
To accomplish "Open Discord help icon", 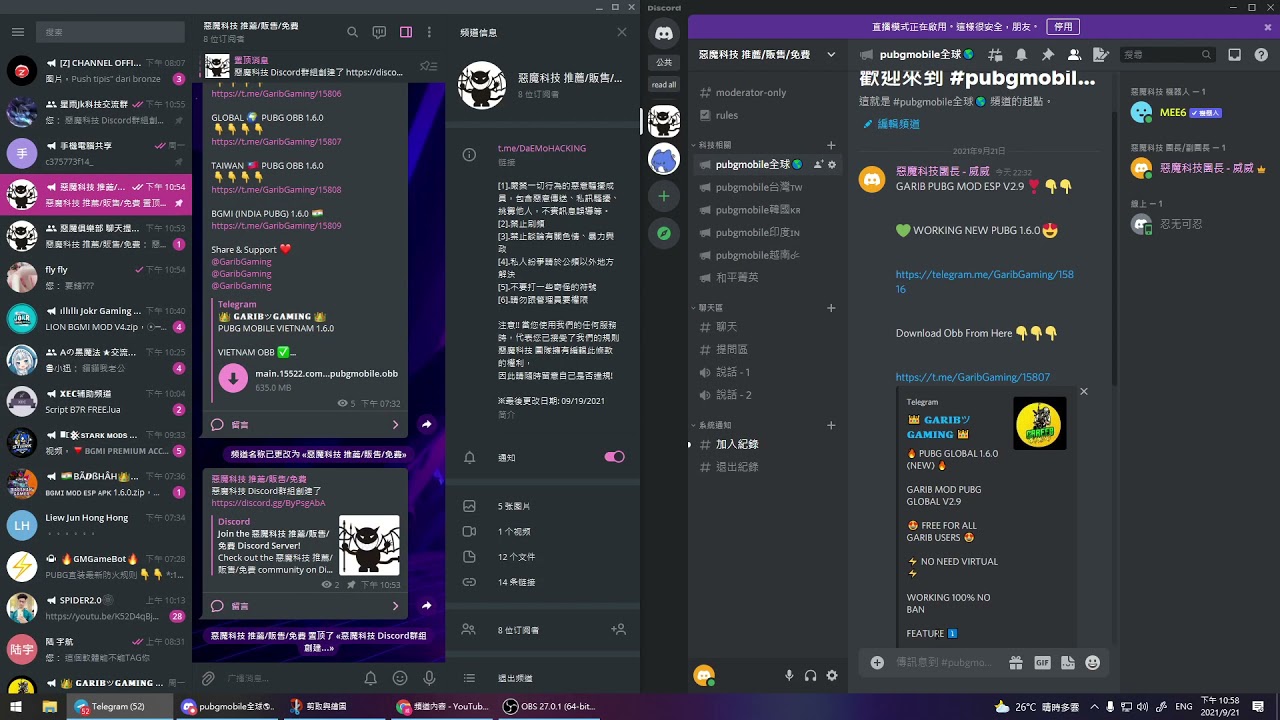I will point(1261,54).
